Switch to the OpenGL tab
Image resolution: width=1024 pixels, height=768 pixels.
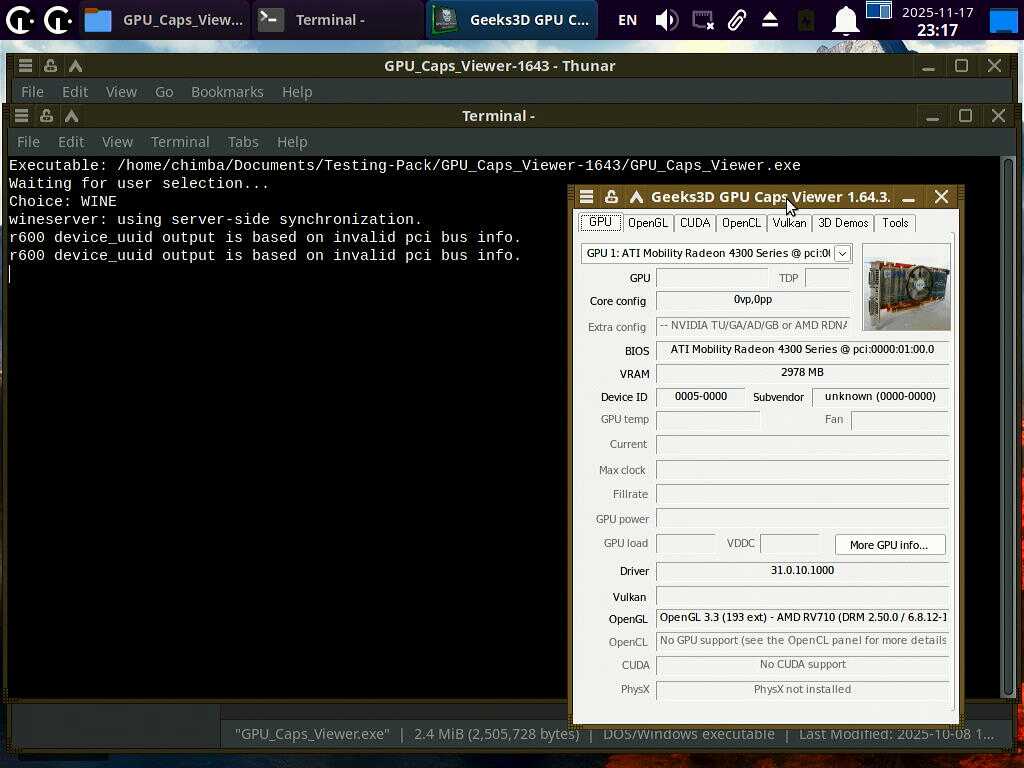(648, 223)
